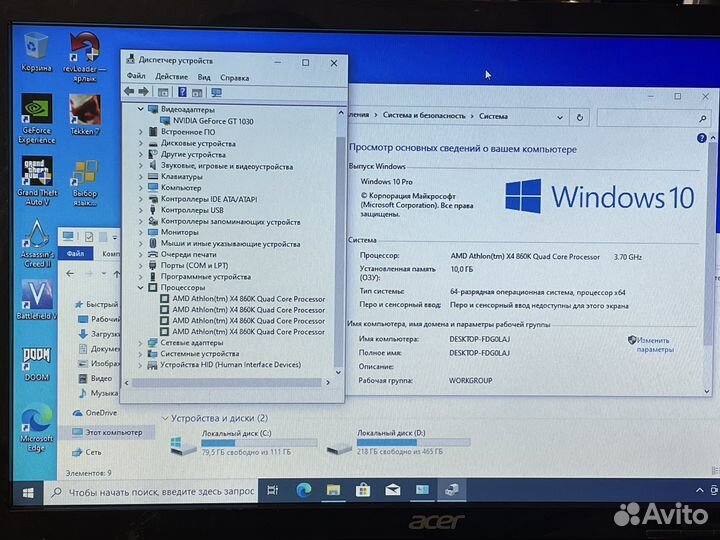Click the Back arrow in Device Manager toolbar
The height and width of the screenshot is (540, 720).
point(129,92)
